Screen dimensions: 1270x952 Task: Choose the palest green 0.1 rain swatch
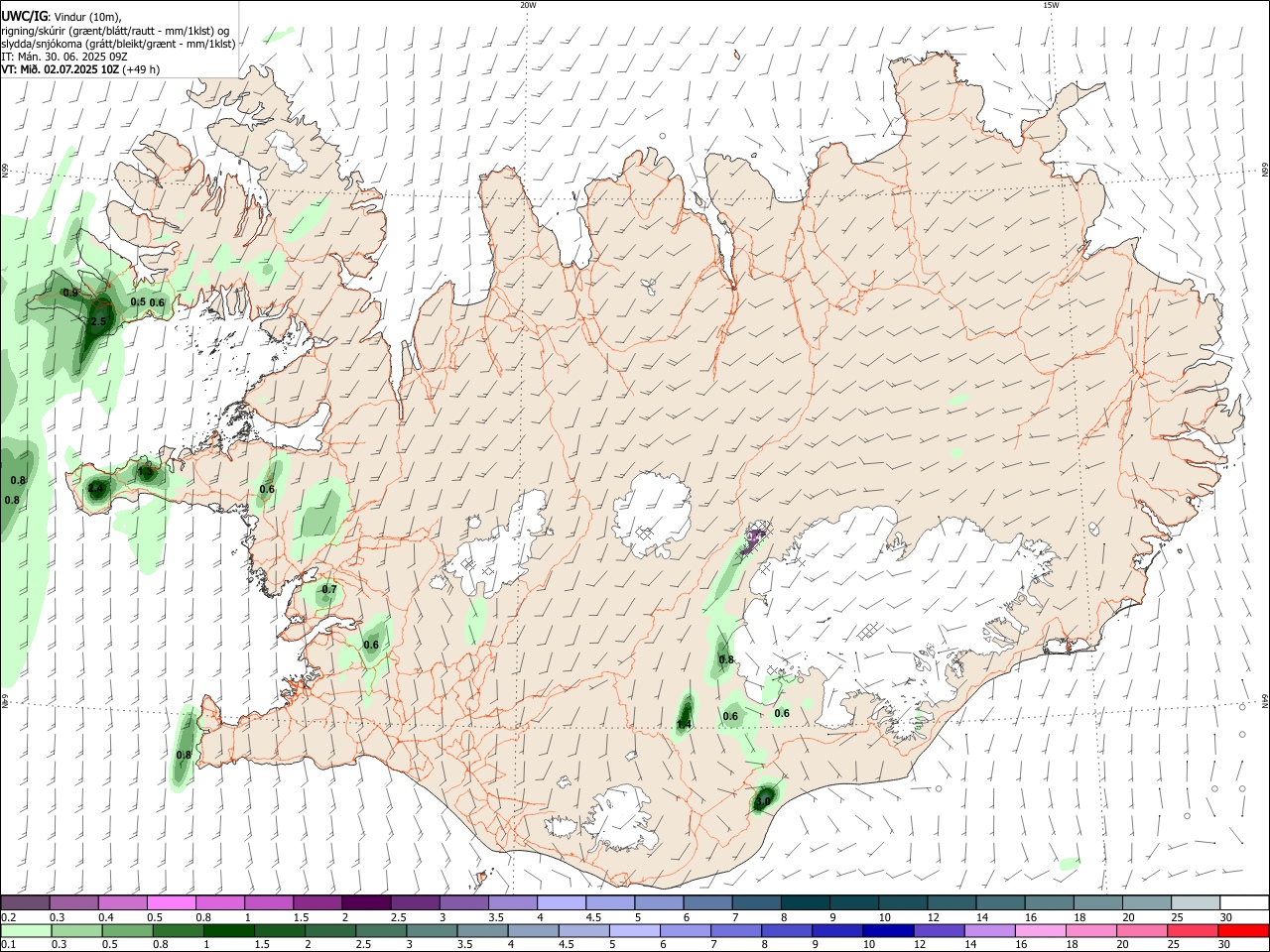[x=27, y=931]
